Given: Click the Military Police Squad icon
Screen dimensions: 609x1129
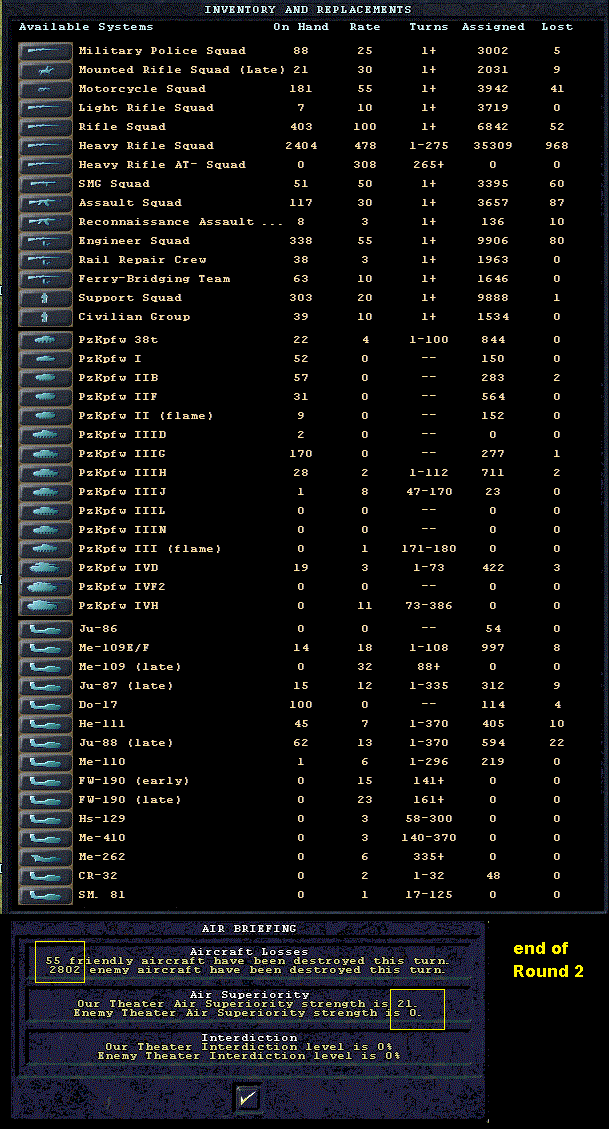Looking at the screenshot, I should coord(45,50).
